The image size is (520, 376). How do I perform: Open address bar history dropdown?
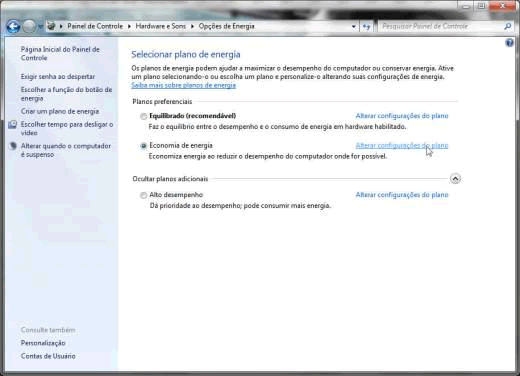(354, 26)
